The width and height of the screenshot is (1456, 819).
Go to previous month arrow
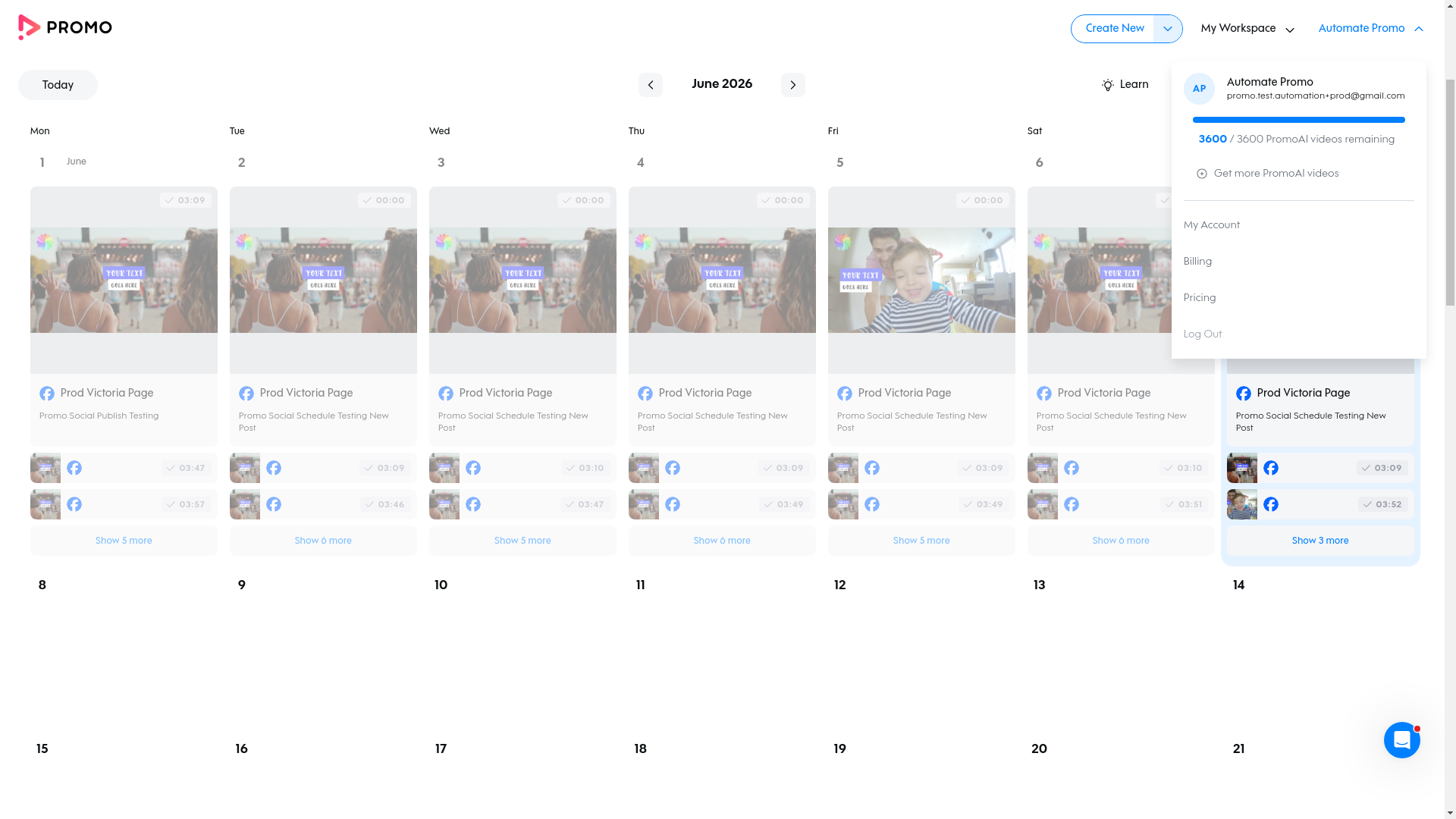[650, 85]
